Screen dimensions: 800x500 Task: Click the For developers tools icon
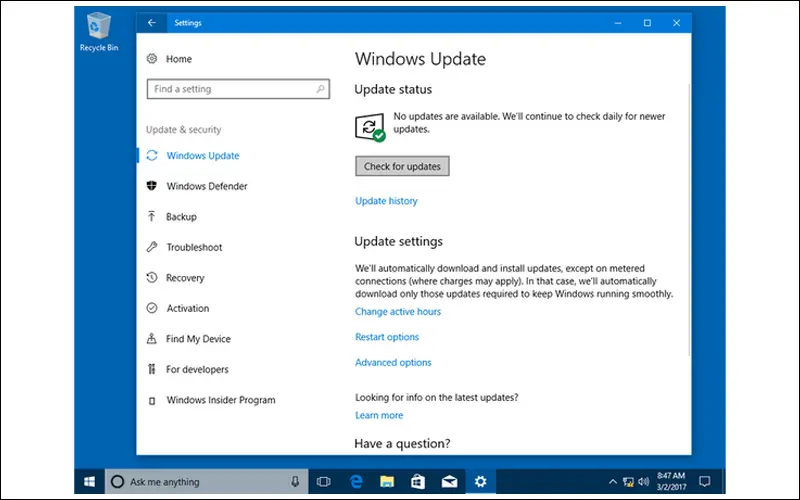[152, 369]
